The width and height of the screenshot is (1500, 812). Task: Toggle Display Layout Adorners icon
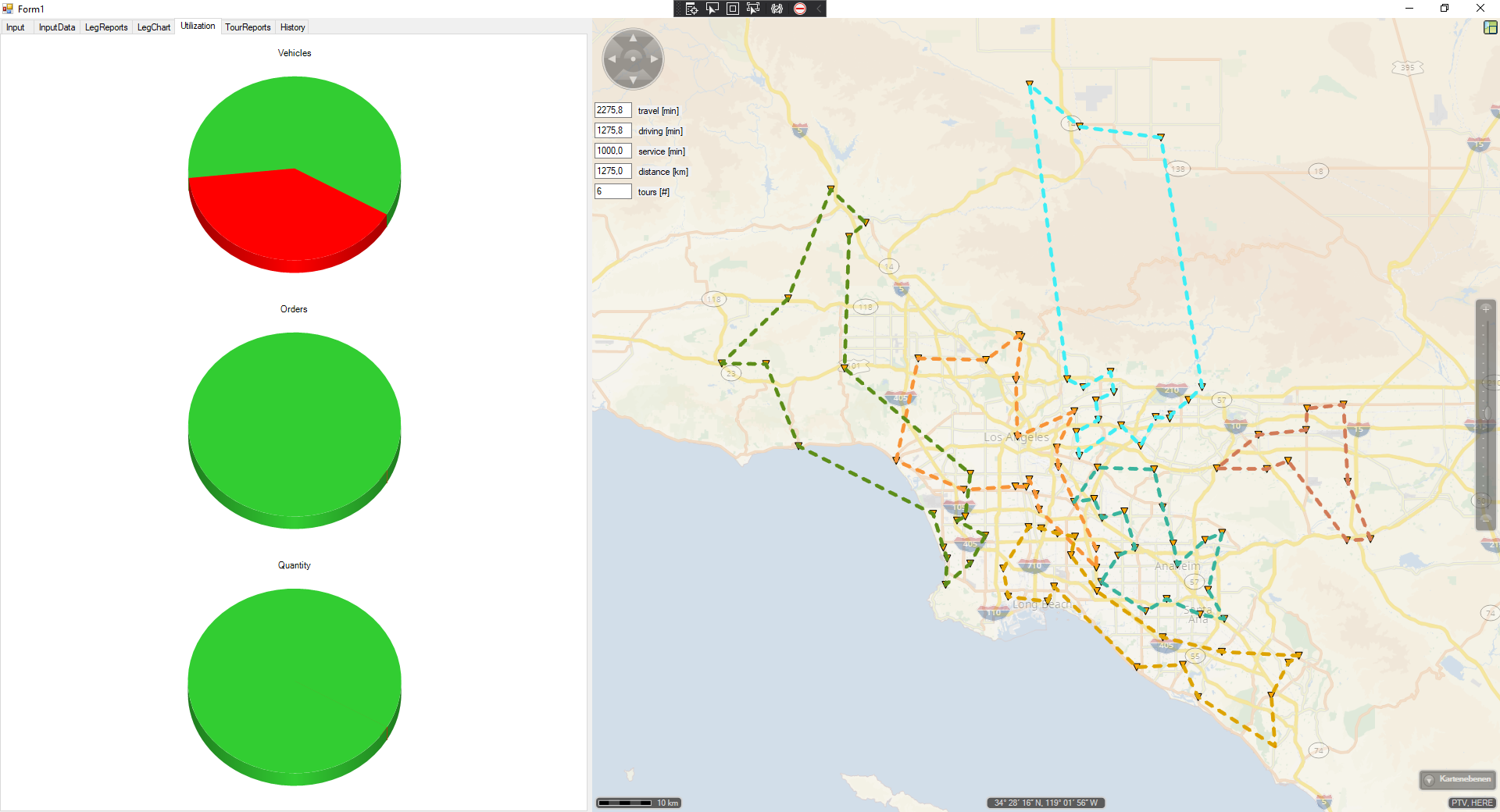pos(733,9)
